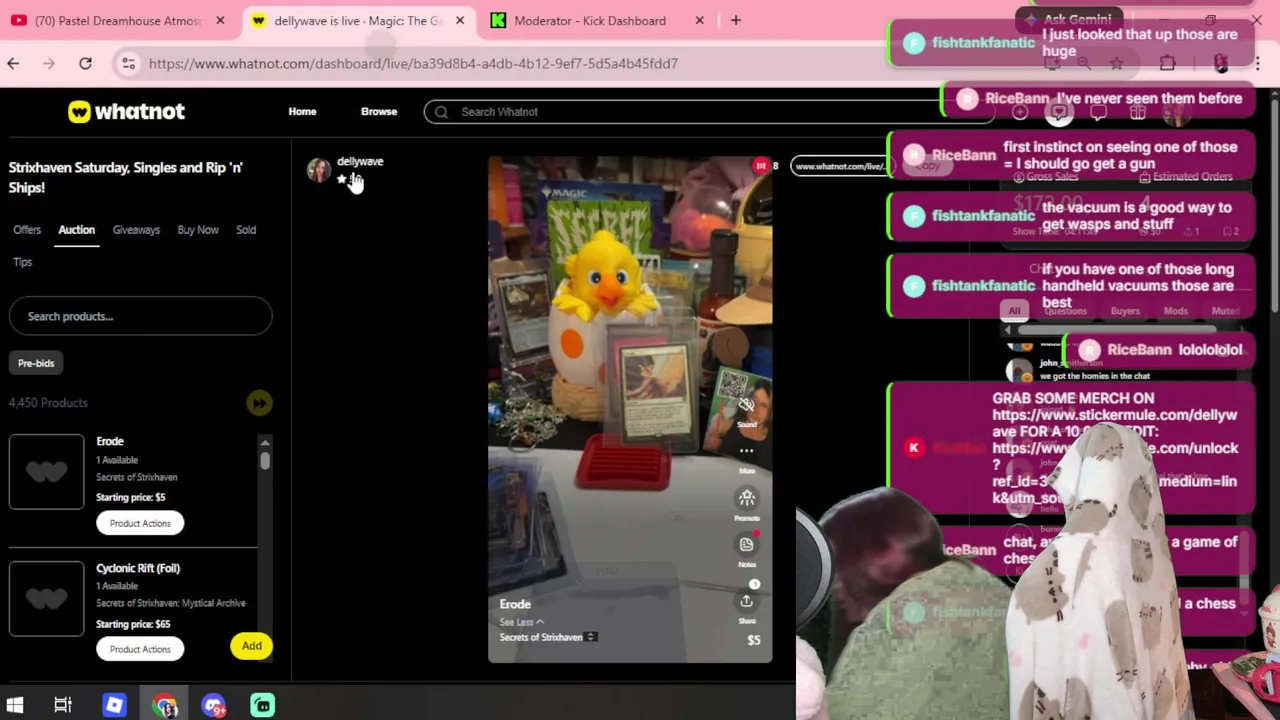The width and height of the screenshot is (1280, 720).
Task: Open the Notes icon on stream
Action: pos(746,544)
